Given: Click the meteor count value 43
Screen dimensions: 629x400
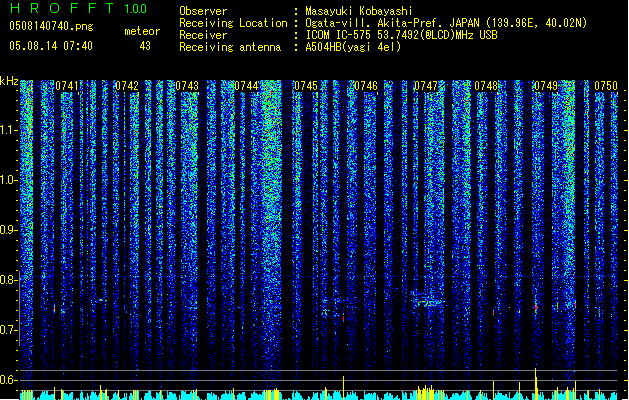Looking at the screenshot, I should tap(145, 46).
